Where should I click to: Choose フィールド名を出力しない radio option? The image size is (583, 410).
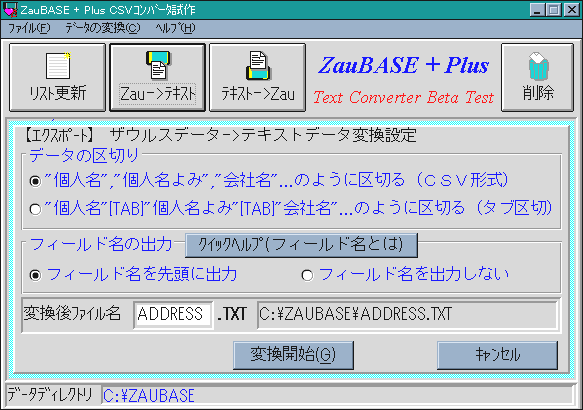point(307,275)
